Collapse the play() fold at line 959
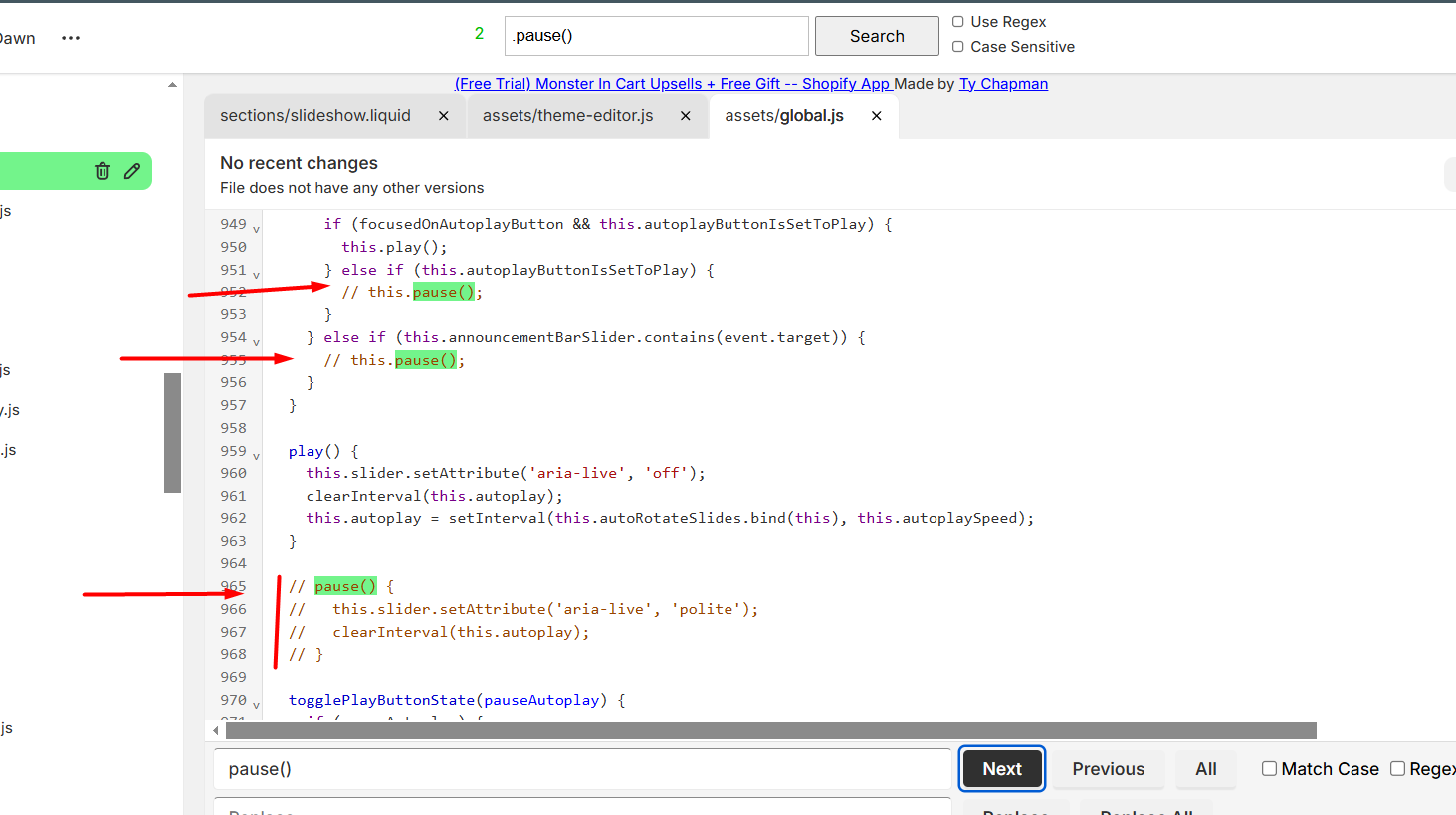This screenshot has width=1456, height=815. [x=256, y=457]
